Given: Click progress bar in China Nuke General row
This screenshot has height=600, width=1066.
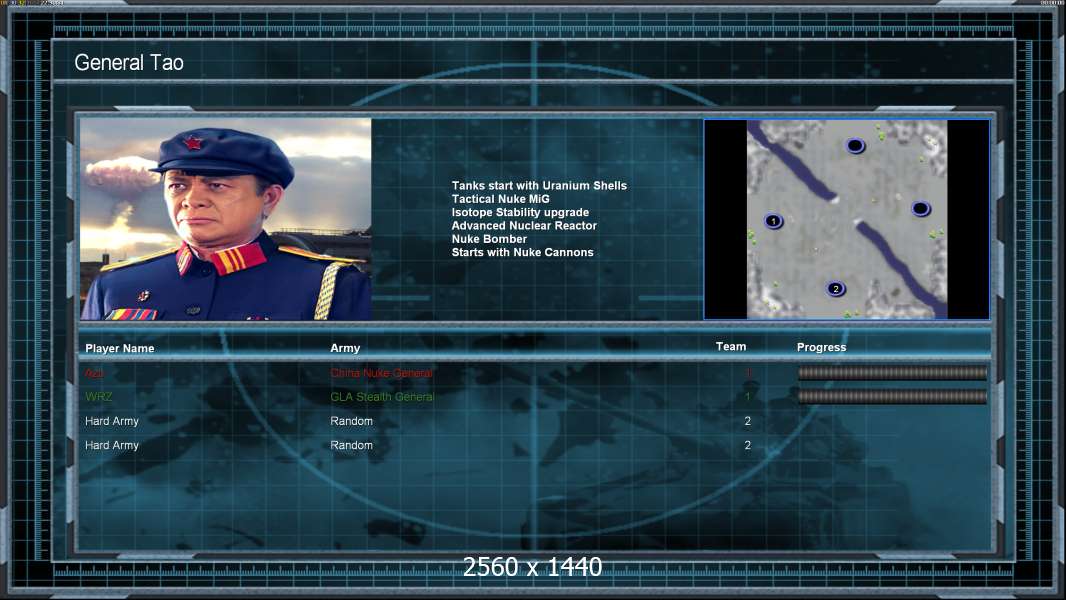Looking at the screenshot, I should point(892,372).
